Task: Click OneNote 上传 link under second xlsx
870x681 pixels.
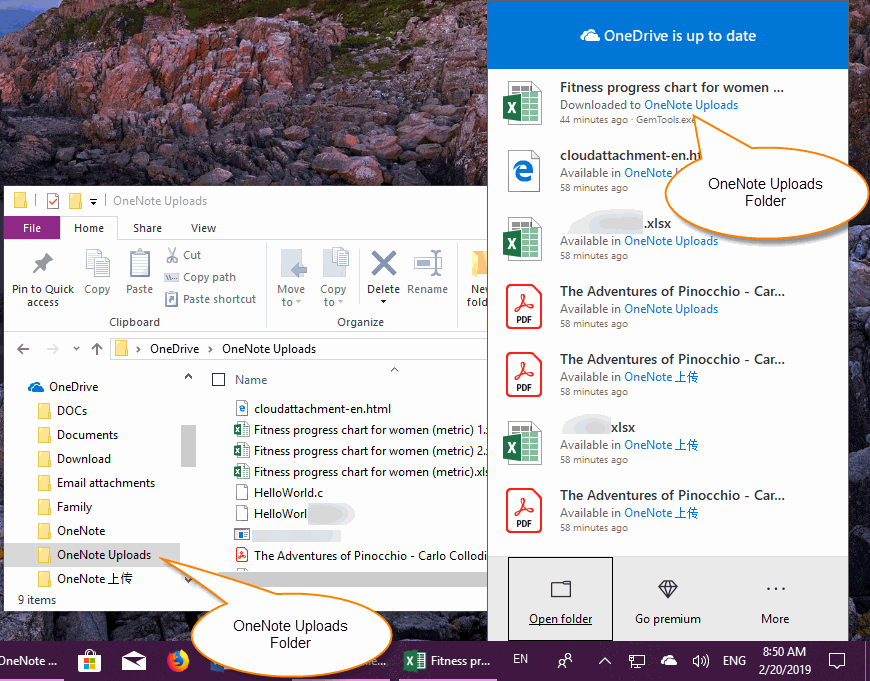Action: coord(661,445)
